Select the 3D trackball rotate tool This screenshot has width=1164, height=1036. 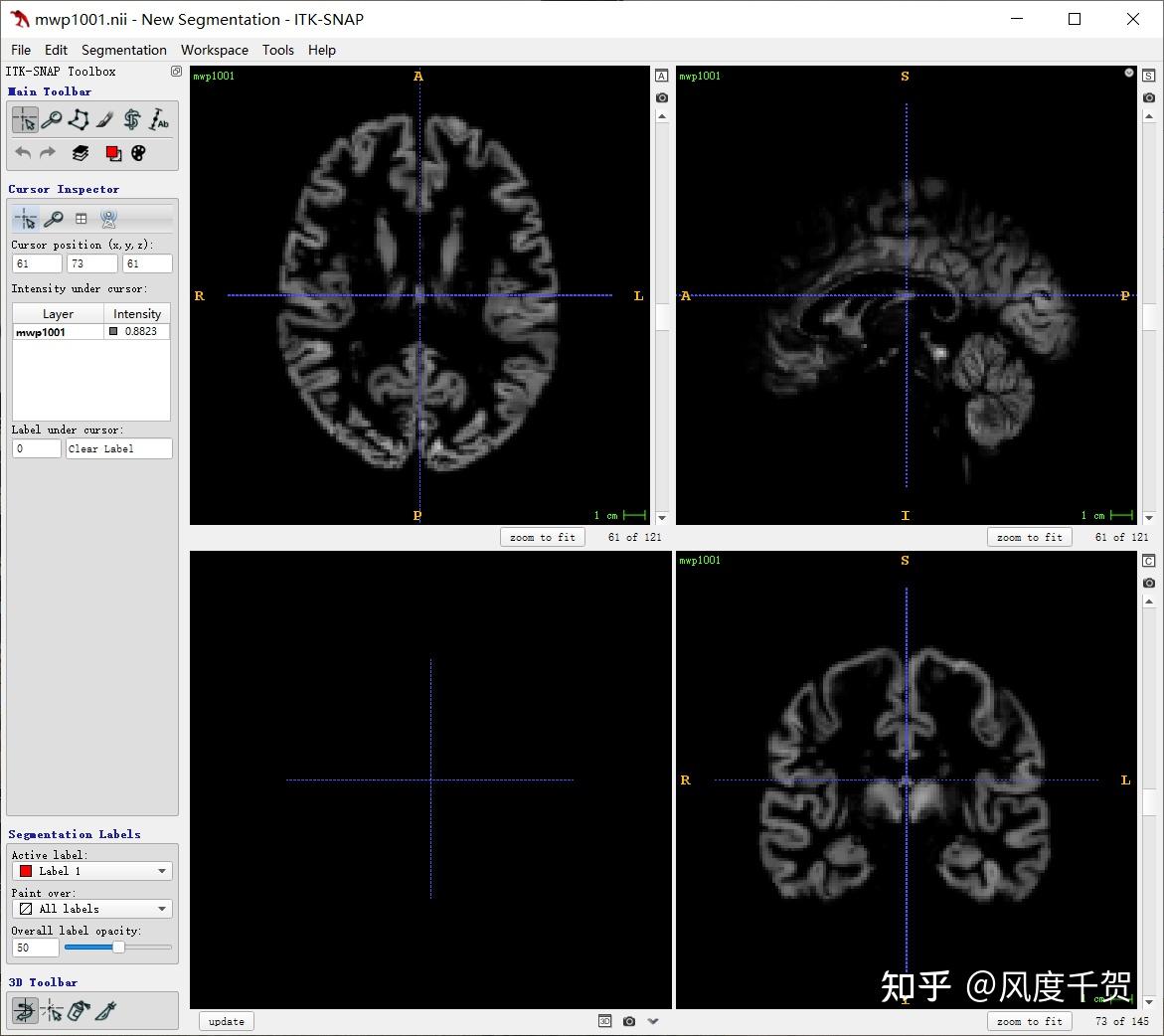pyautogui.click(x=25, y=1011)
